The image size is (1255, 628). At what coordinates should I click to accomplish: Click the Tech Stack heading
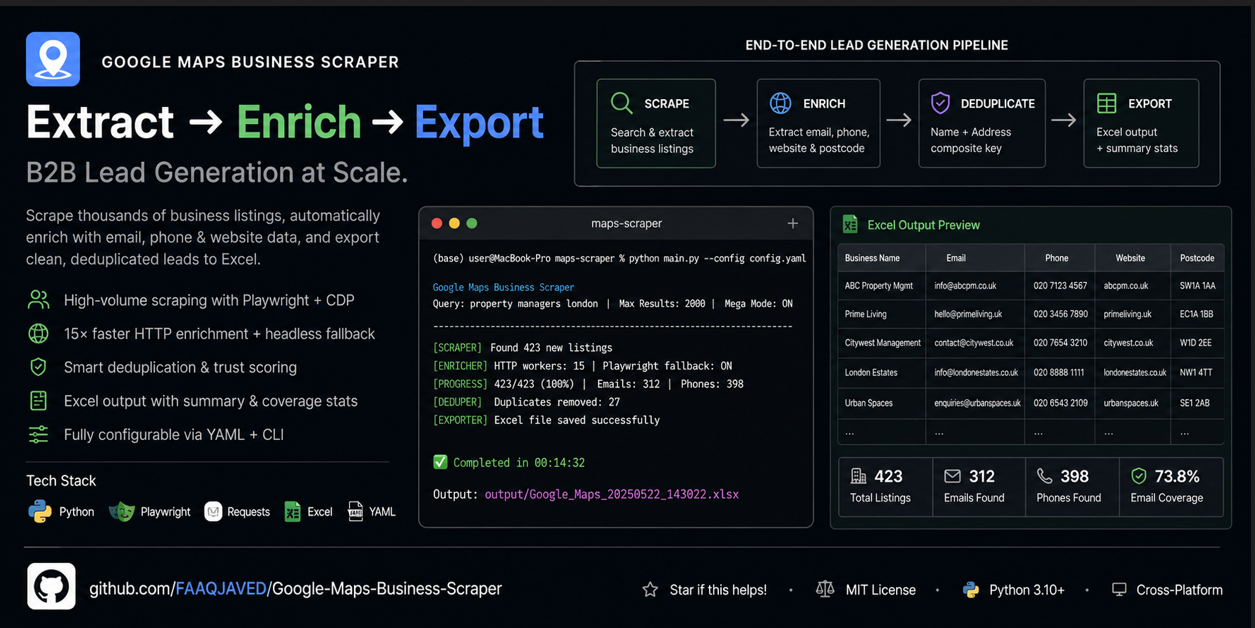click(x=61, y=481)
